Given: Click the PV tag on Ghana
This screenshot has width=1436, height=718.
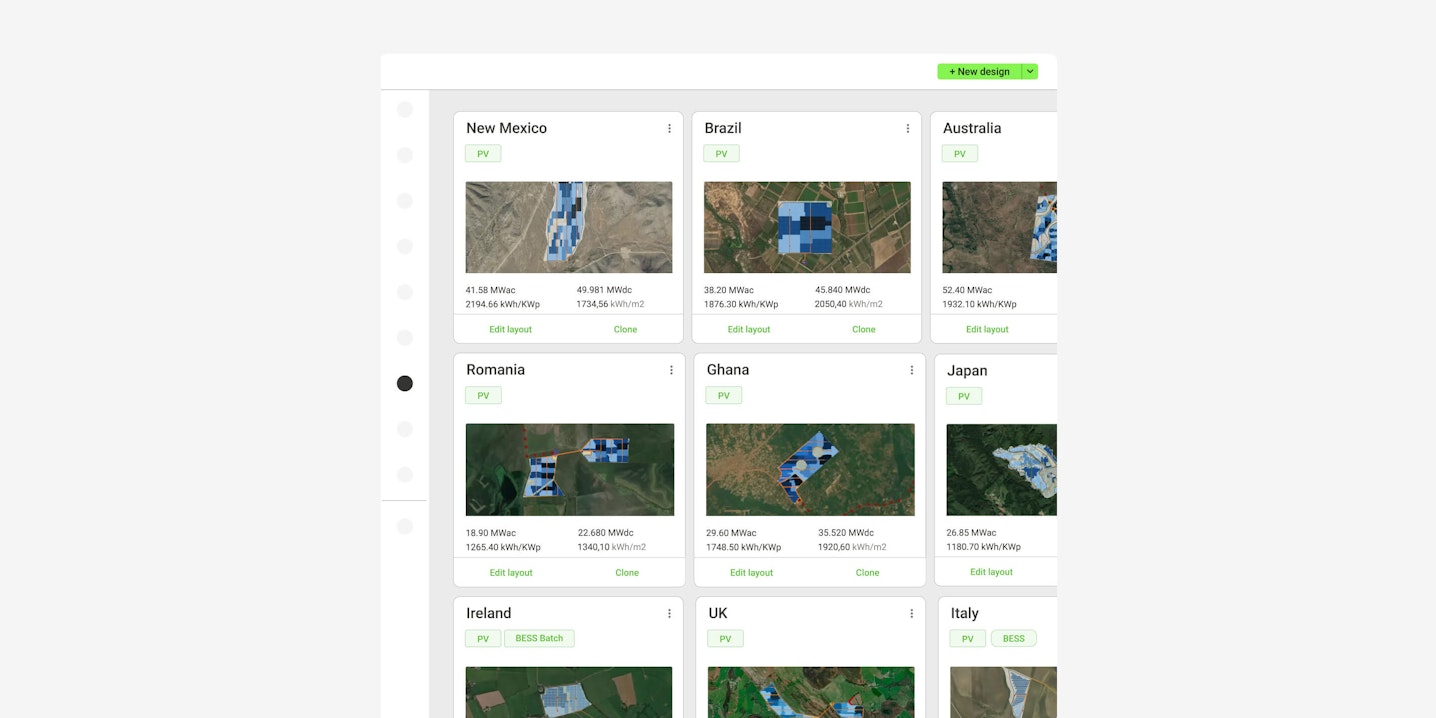Looking at the screenshot, I should [724, 396].
